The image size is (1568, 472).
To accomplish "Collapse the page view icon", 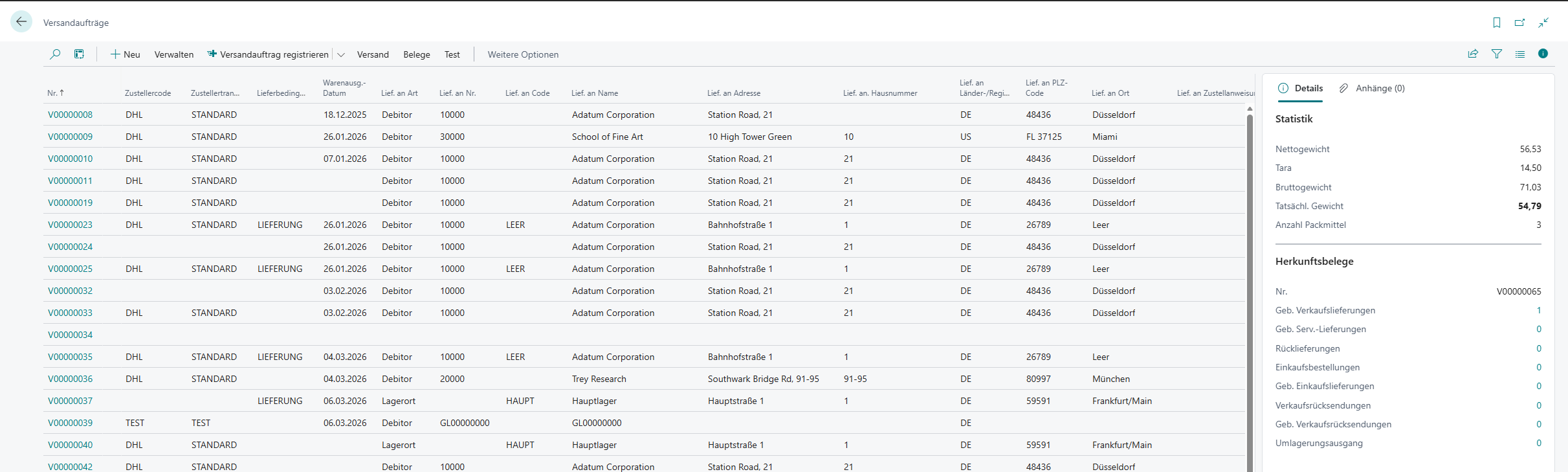I will tap(1543, 23).
